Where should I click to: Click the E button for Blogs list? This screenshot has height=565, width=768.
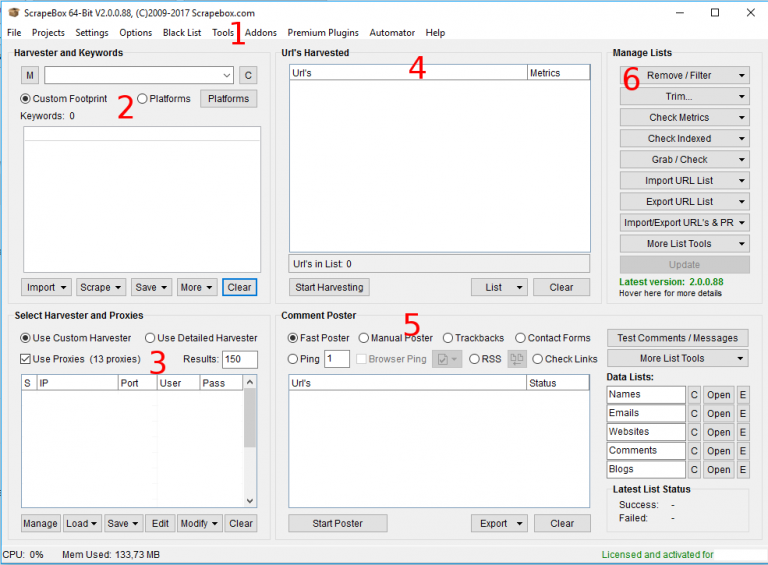pyautogui.click(x=743, y=470)
